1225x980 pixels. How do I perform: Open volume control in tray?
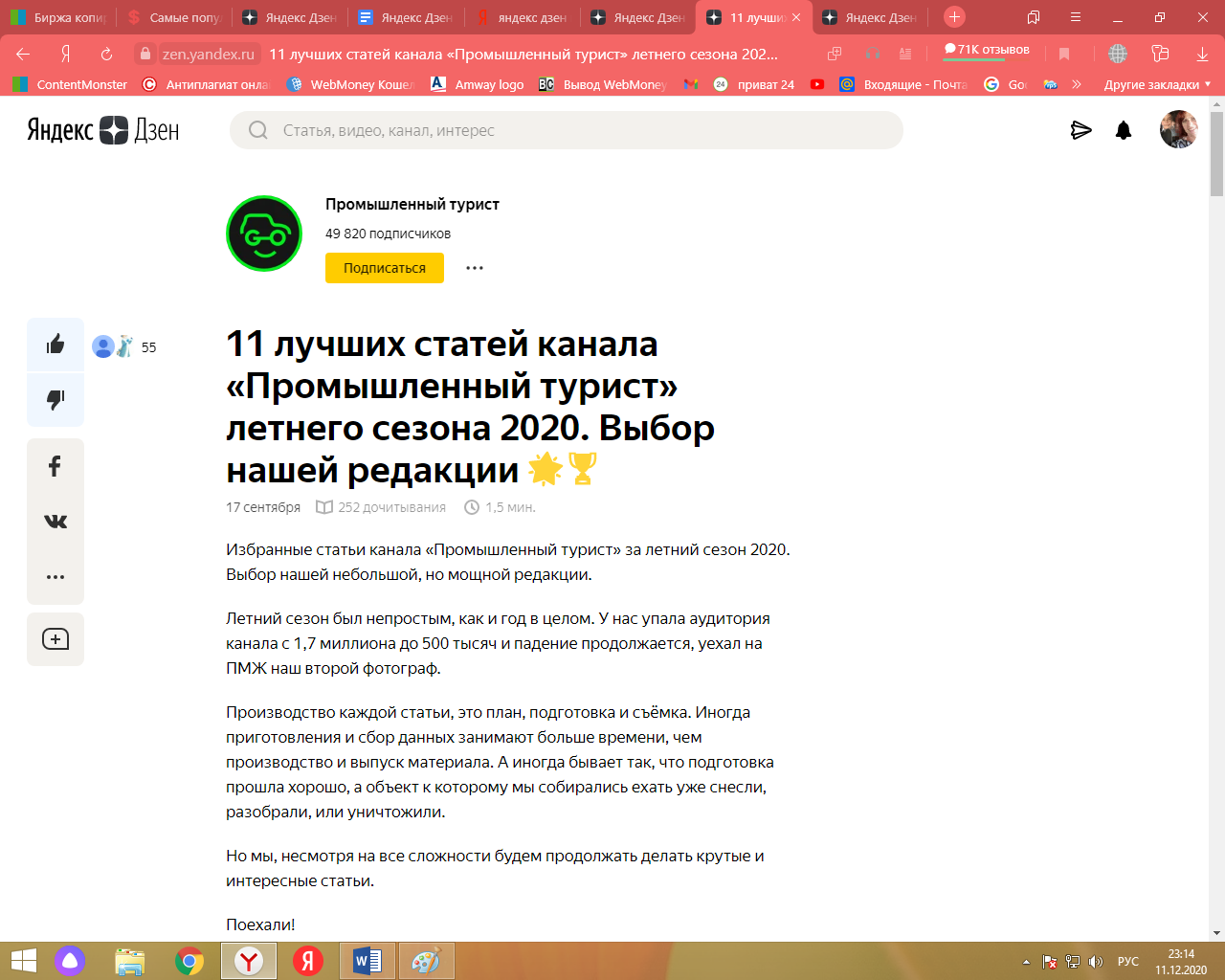pyautogui.click(x=1096, y=962)
